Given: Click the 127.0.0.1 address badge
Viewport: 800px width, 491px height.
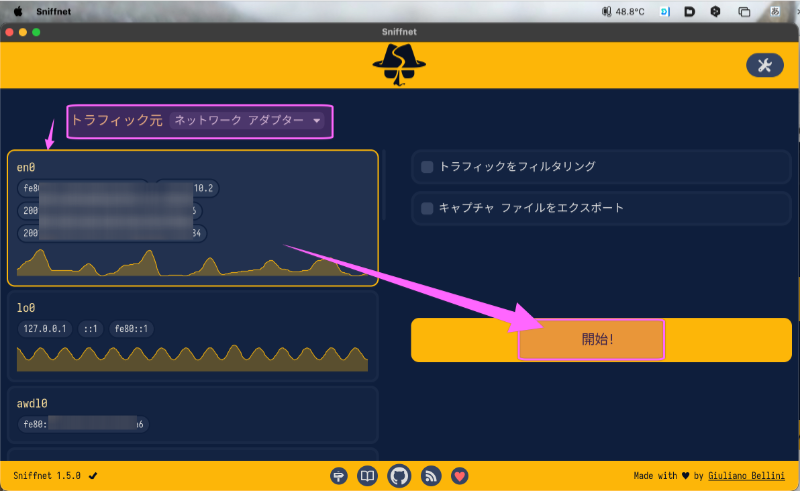Looking at the screenshot, I should click(45, 329).
